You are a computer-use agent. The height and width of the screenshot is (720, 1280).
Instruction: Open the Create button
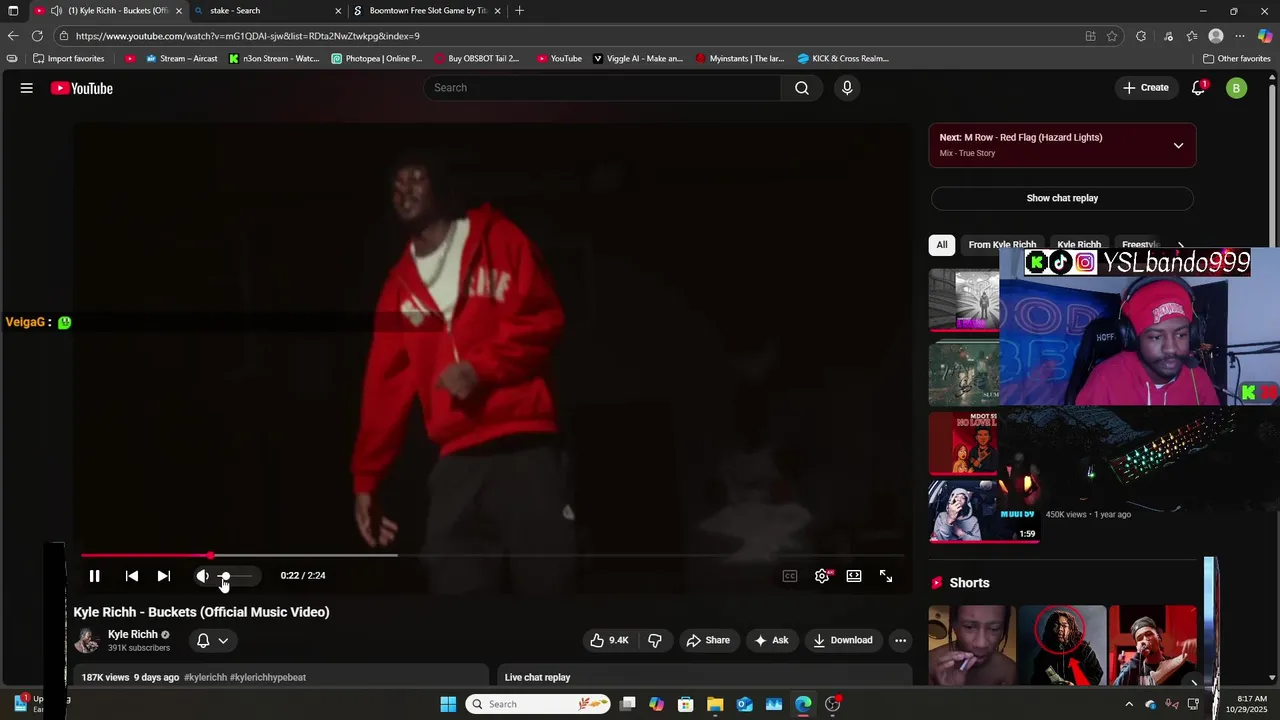pos(1146,88)
